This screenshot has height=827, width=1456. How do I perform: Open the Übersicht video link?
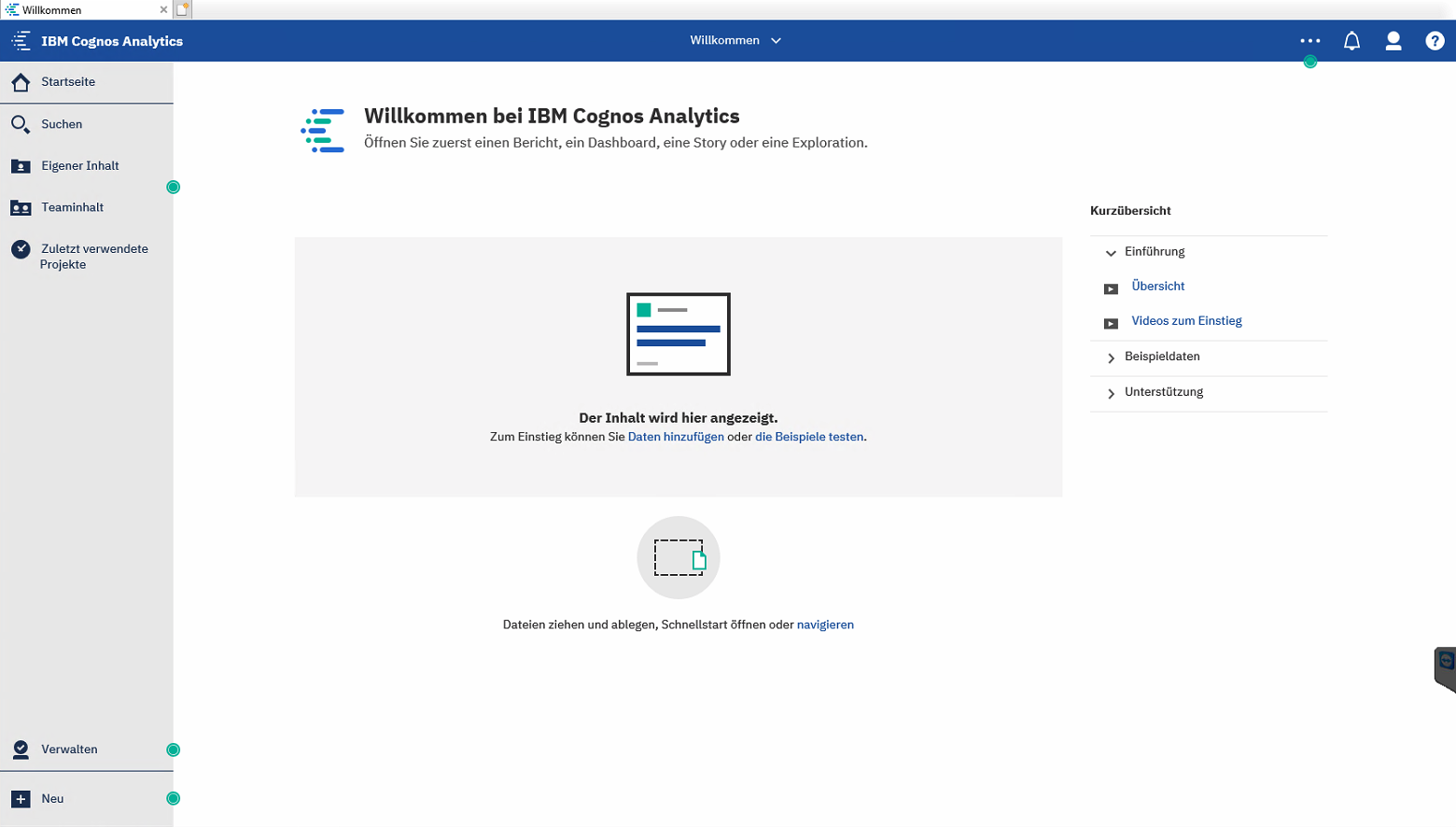pyautogui.click(x=1157, y=287)
